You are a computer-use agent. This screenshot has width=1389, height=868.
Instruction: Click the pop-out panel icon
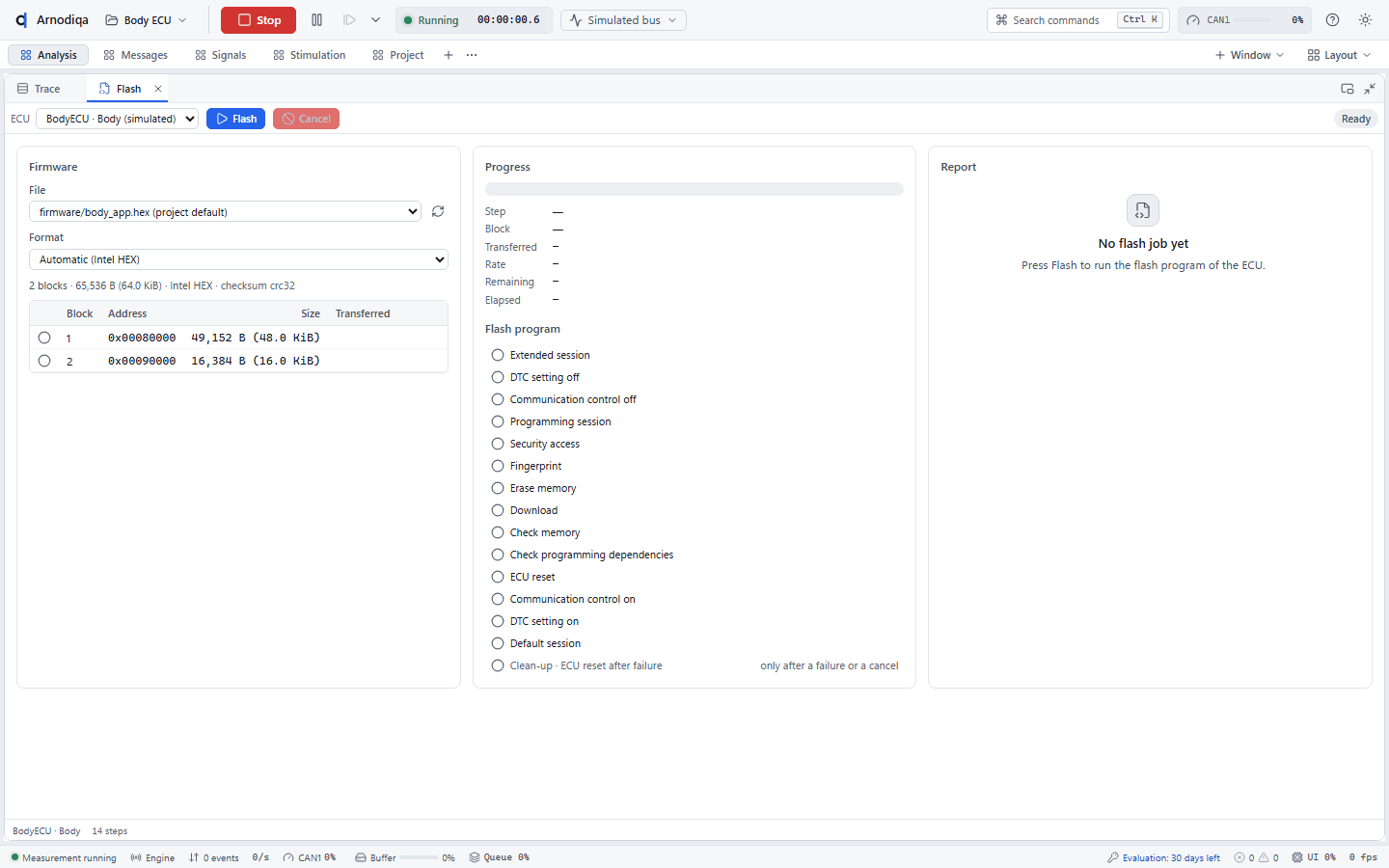[1348, 89]
